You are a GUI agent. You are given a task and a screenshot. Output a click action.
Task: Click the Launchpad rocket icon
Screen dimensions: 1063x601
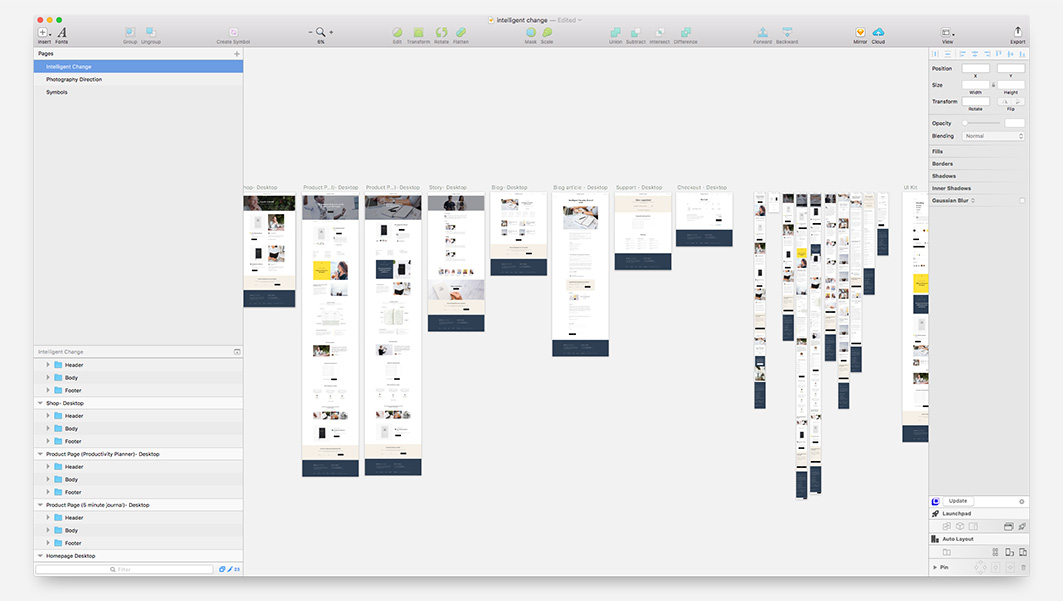[x=936, y=514]
